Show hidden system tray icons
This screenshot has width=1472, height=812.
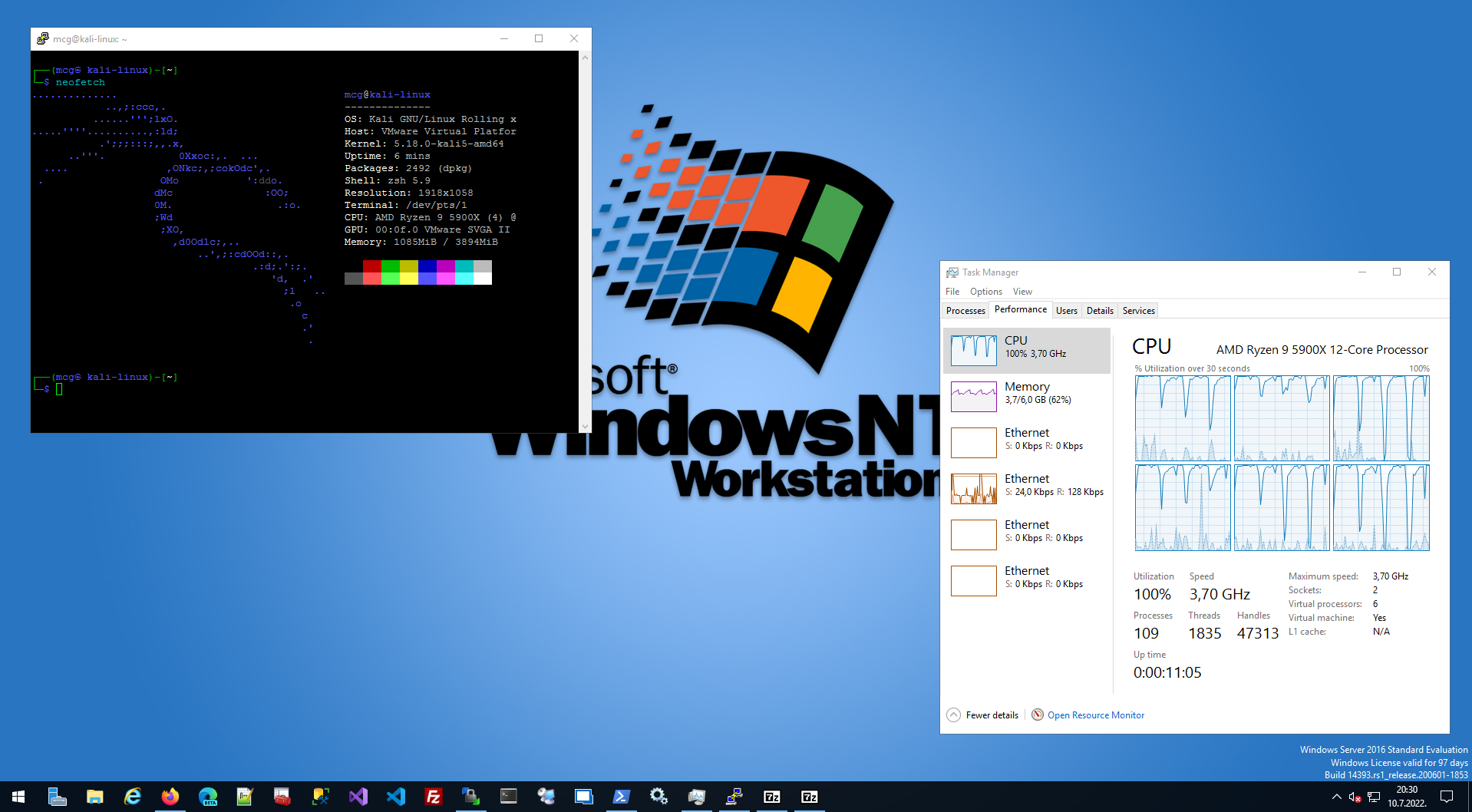[1336, 797]
